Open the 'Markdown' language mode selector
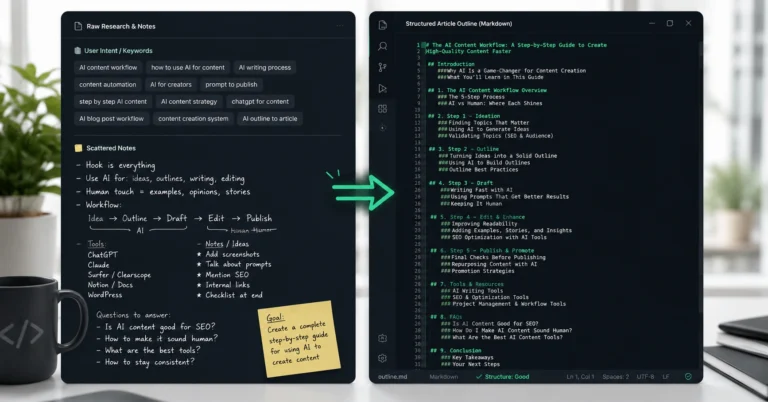Image resolution: width=768 pixels, height=402 pixels. [444, 377]
